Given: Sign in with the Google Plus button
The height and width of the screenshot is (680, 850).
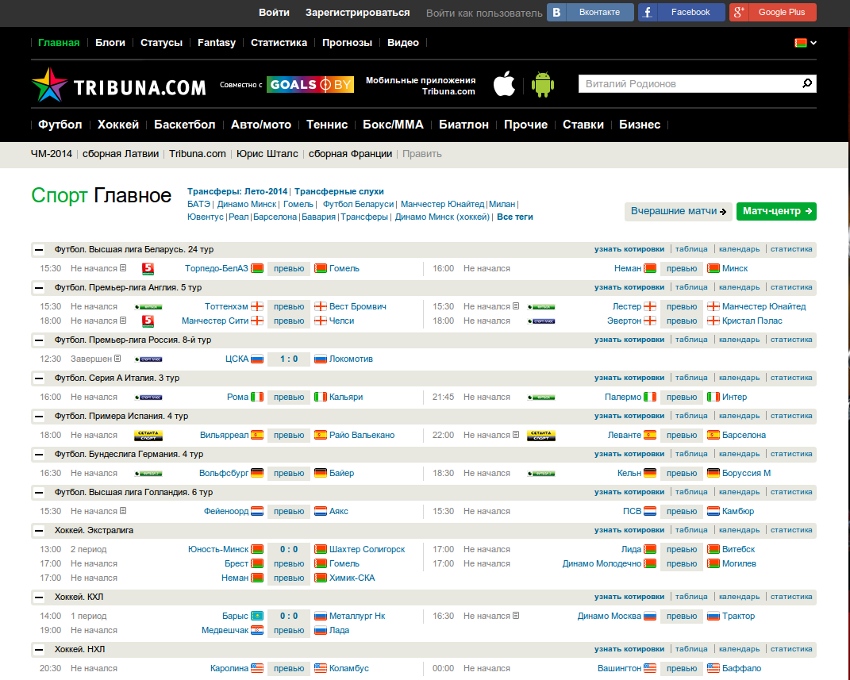Looking at the screenshot, I should pos(772,12).
